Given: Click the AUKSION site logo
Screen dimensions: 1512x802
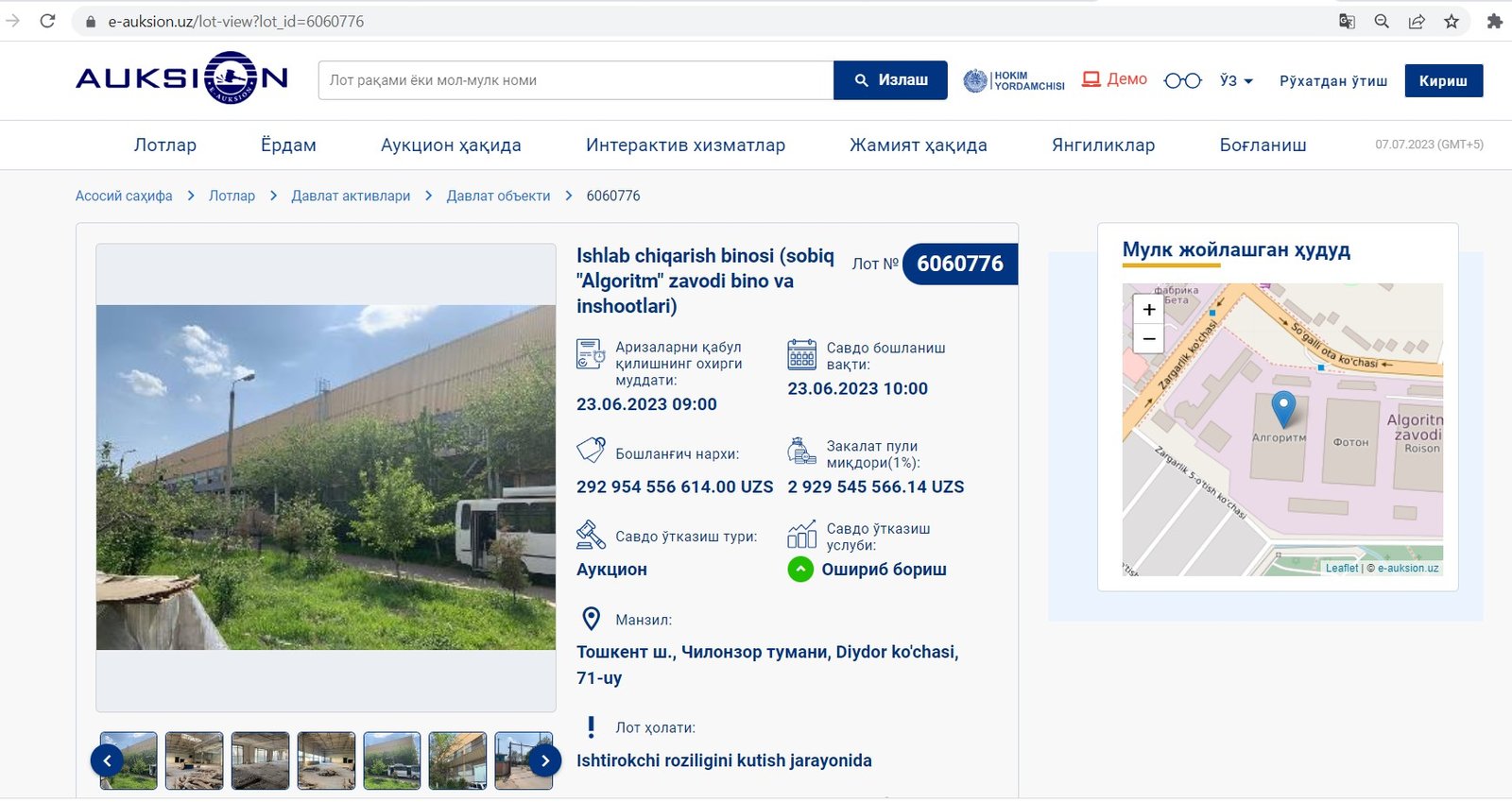Looking at the screenshot, I should (181, 78).
